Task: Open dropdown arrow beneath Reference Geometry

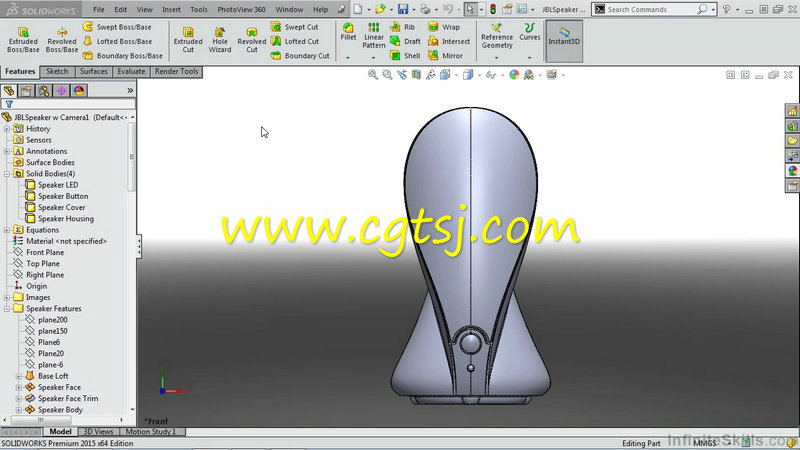Action: point(496,58)
